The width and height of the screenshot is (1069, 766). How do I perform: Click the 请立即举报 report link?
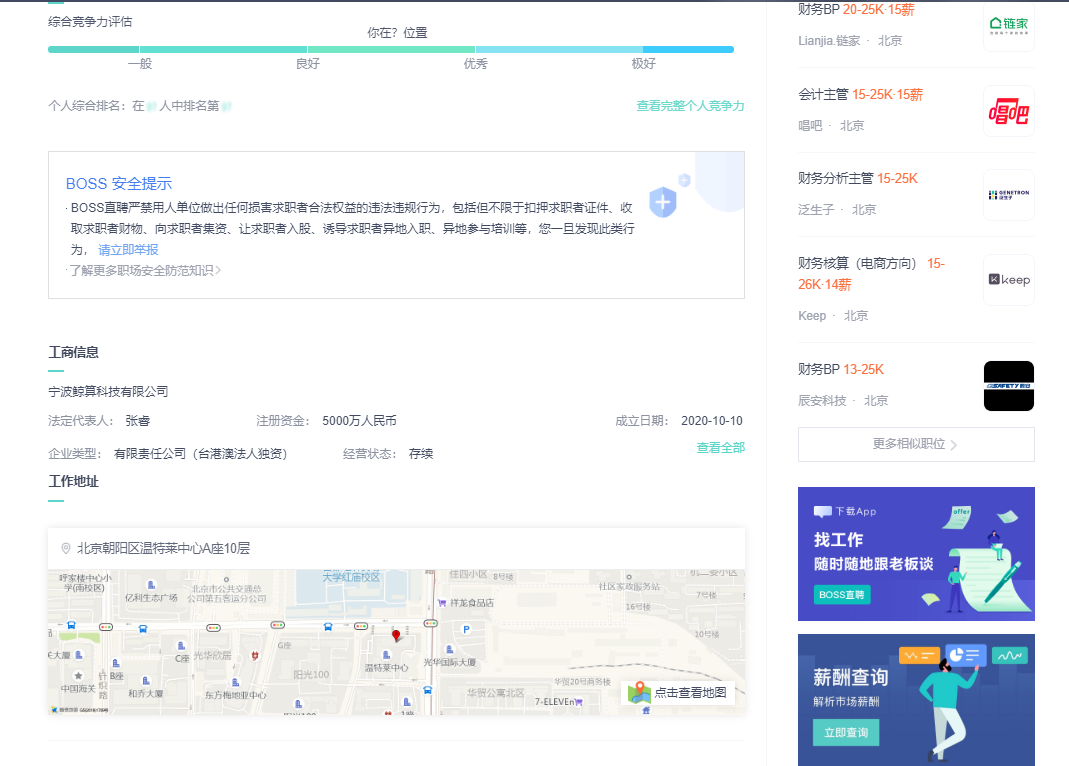[128, 250]
